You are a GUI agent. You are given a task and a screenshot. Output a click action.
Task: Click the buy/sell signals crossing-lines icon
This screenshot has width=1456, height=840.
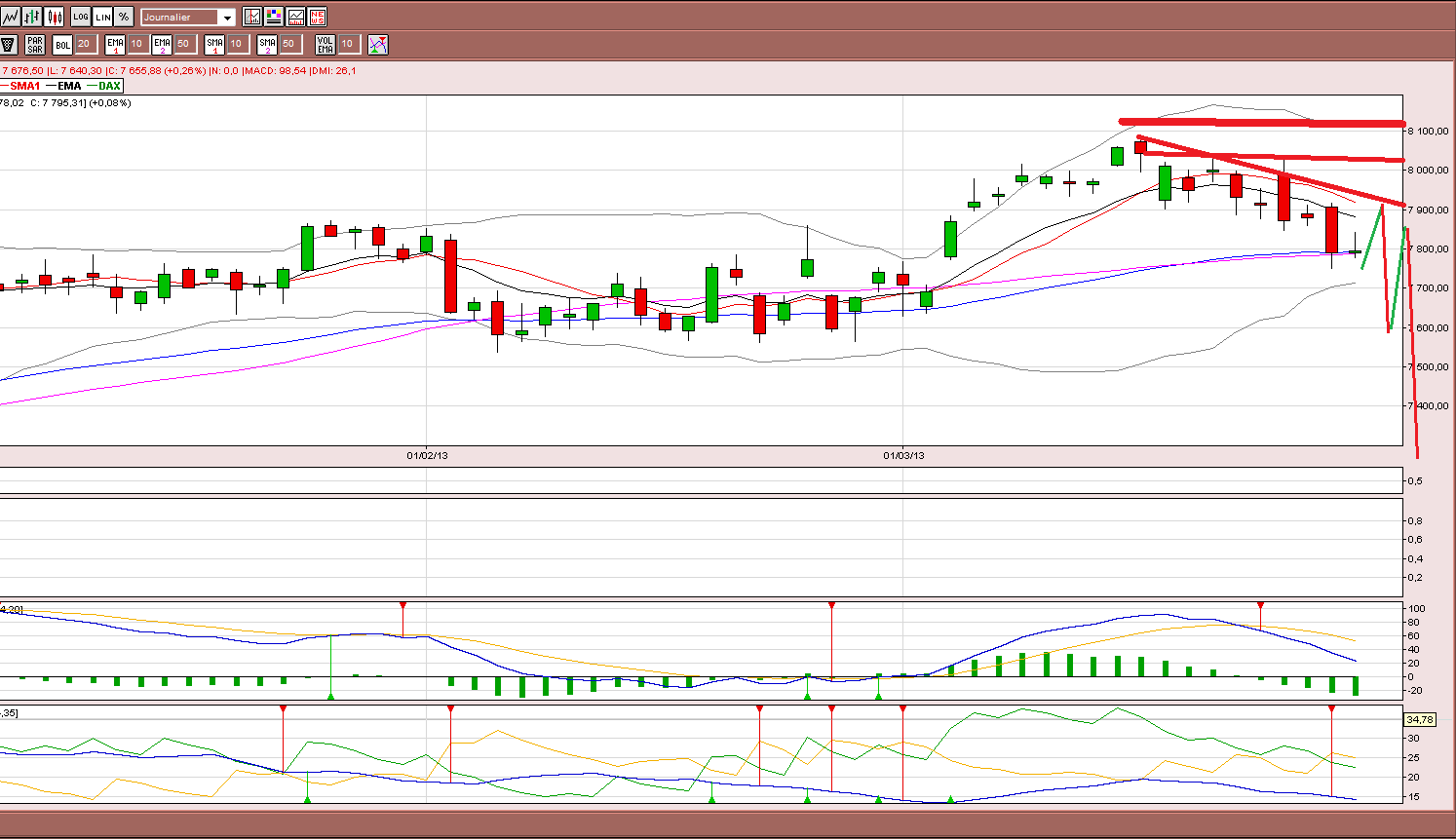tap(378, 45)
